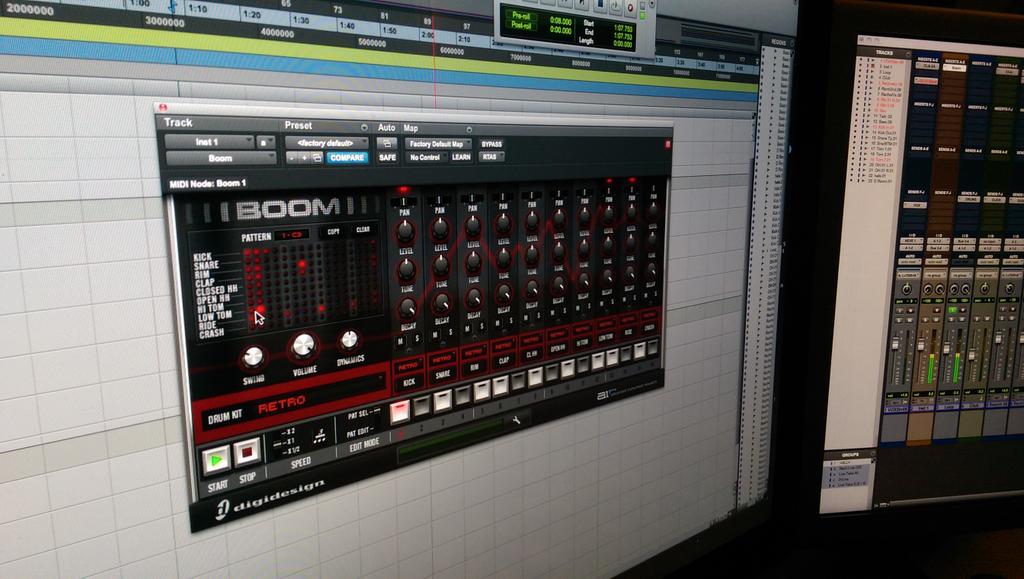Screen dimensions: 1024x579
Task: Click the Pro Tools timeline ruler at 1:30
Action: (300, 20)
